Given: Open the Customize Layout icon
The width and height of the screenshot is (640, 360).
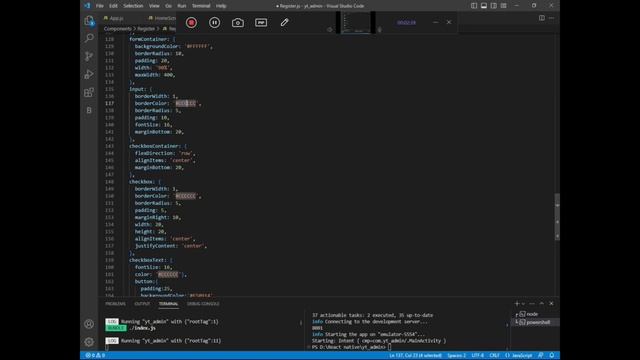Looking at the screenshot, I should (x=504, y=6).
